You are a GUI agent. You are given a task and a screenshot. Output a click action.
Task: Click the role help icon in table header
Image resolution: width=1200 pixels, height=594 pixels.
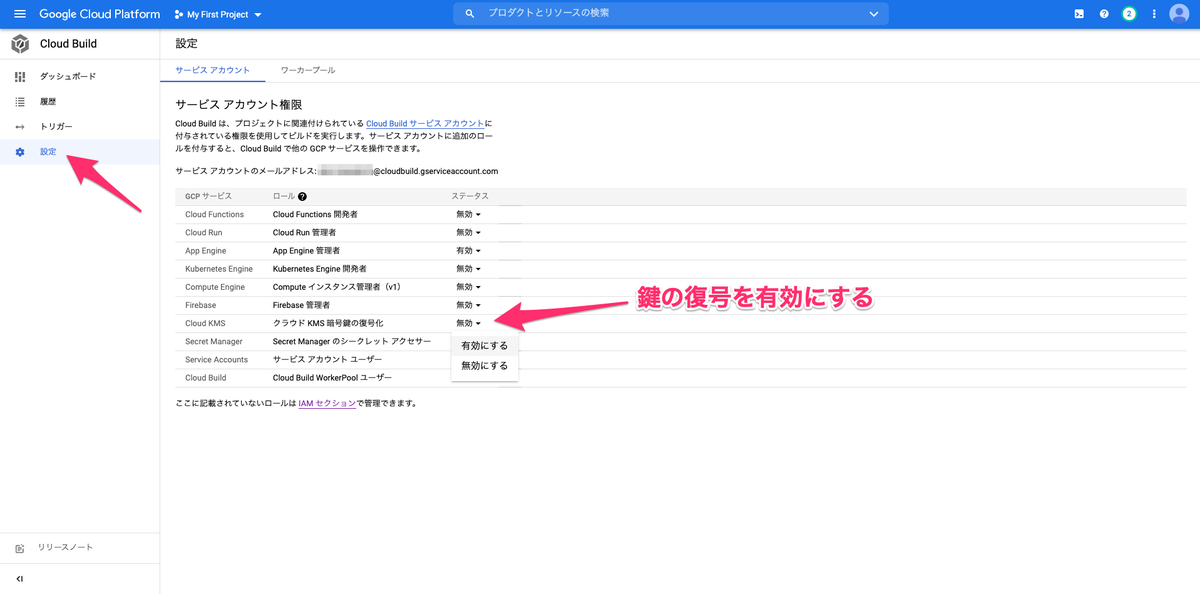click(302, 197)
